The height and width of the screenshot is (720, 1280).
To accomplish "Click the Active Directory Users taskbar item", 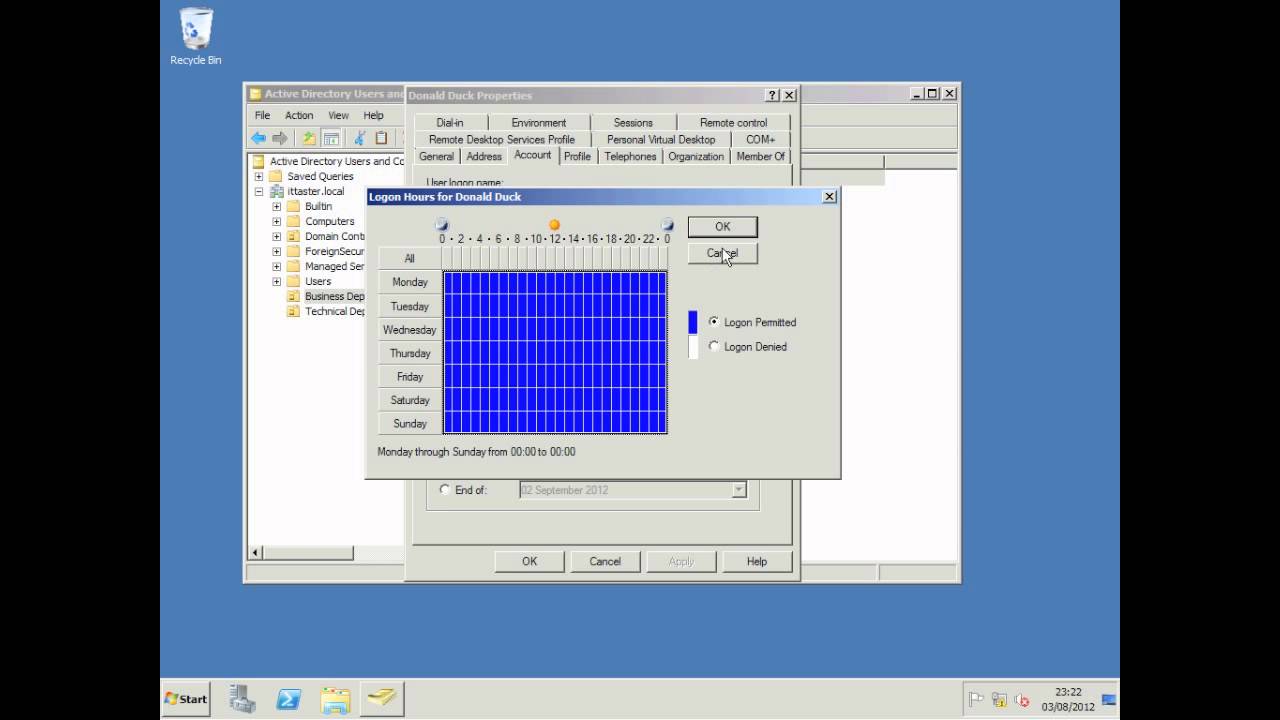I will 381,698.
